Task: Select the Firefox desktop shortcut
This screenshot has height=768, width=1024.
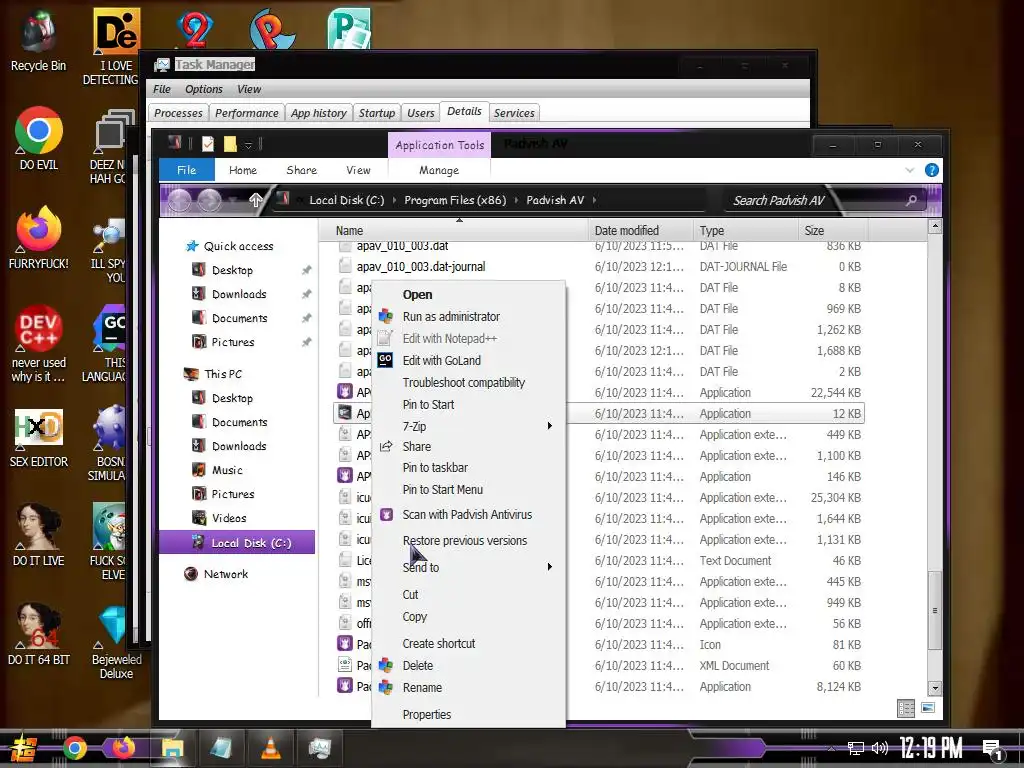Action: tap(39, 238)
